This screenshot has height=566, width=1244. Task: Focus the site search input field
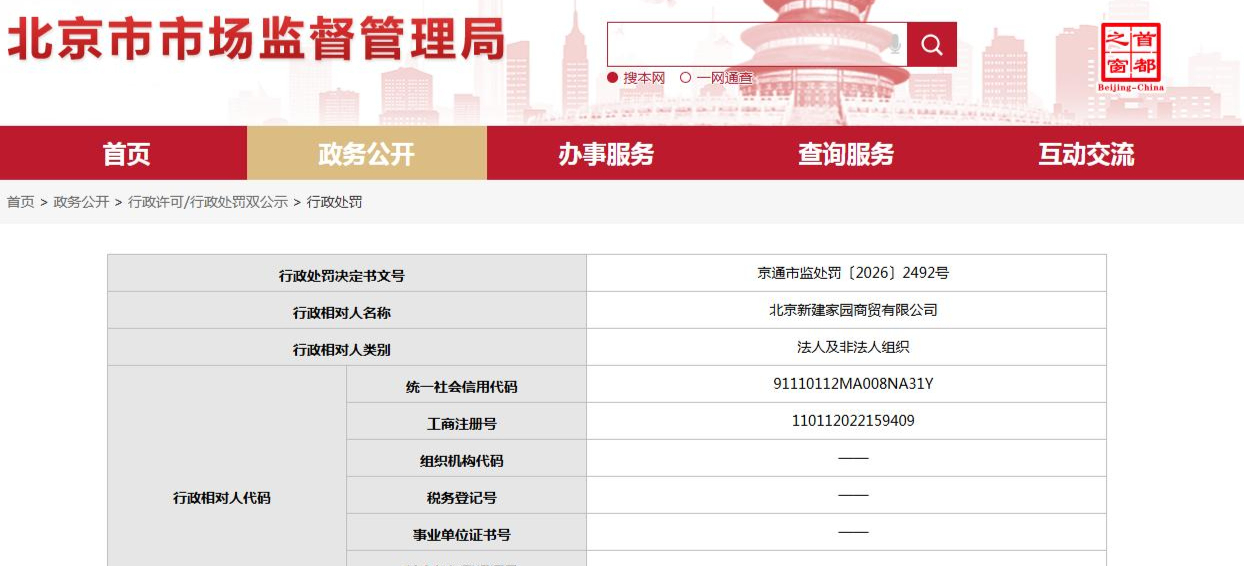click(757, 45)
